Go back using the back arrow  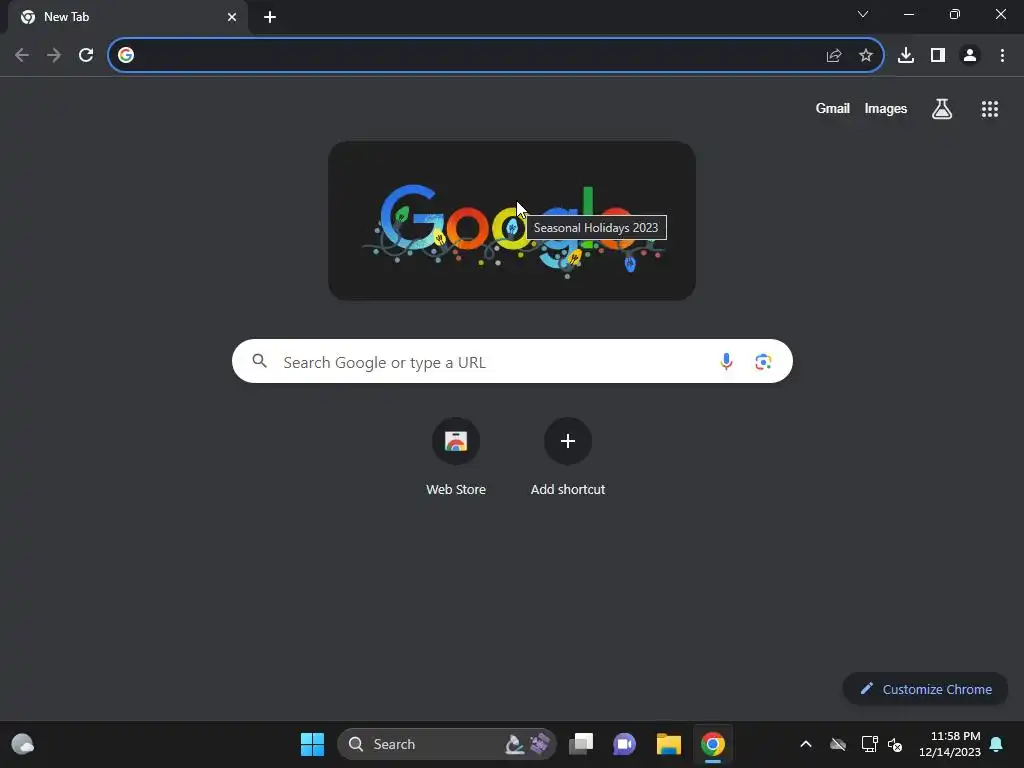pyautogui.click(x=22, y=56)
